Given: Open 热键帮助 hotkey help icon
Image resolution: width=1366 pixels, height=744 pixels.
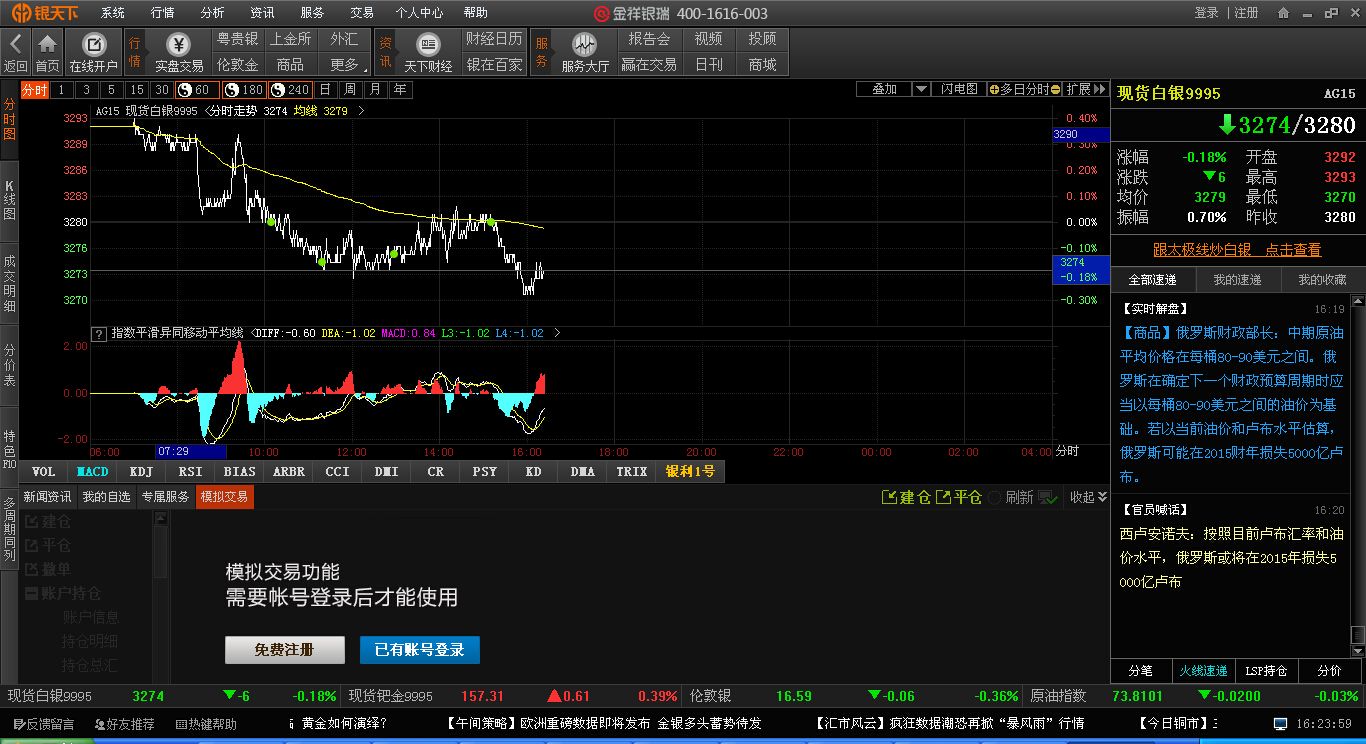Looking at the screenshot, I should (181, 724).
